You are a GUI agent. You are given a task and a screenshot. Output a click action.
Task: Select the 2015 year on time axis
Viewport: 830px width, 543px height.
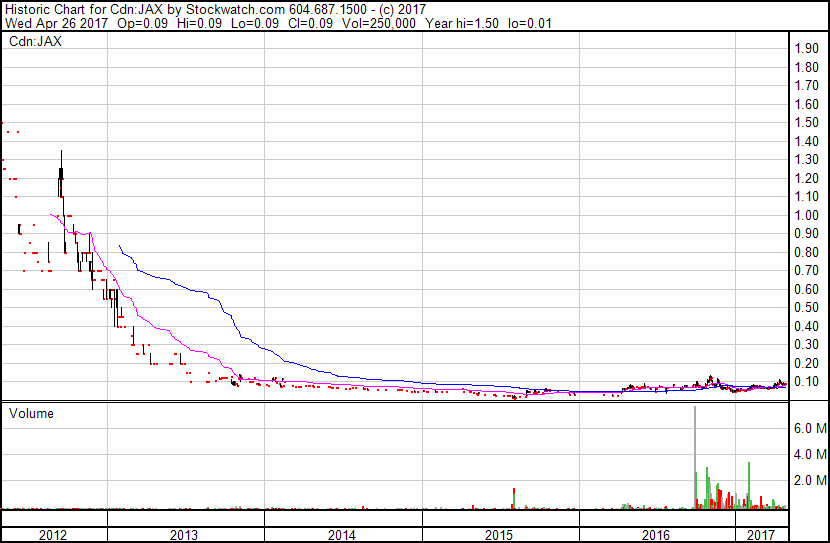coord(500,535)
